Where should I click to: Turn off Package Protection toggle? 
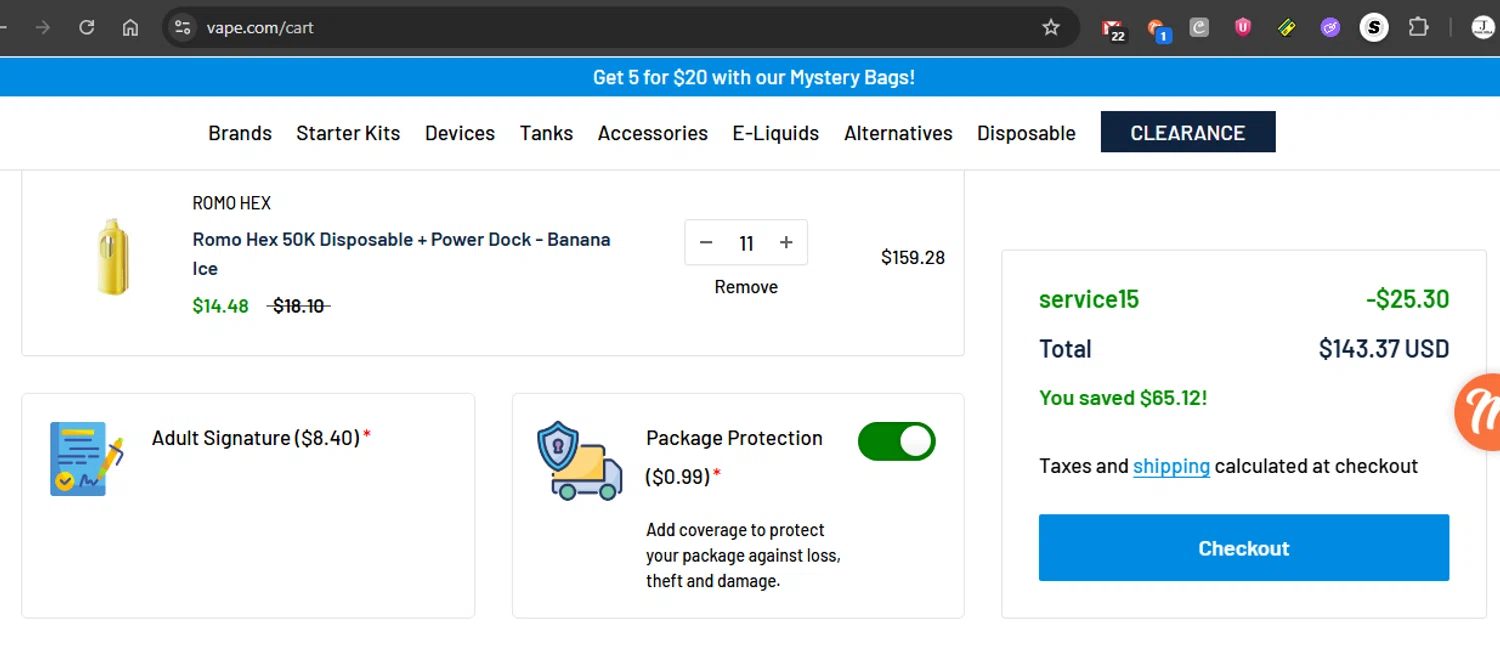pyautogui.click(x=896, y=441)
